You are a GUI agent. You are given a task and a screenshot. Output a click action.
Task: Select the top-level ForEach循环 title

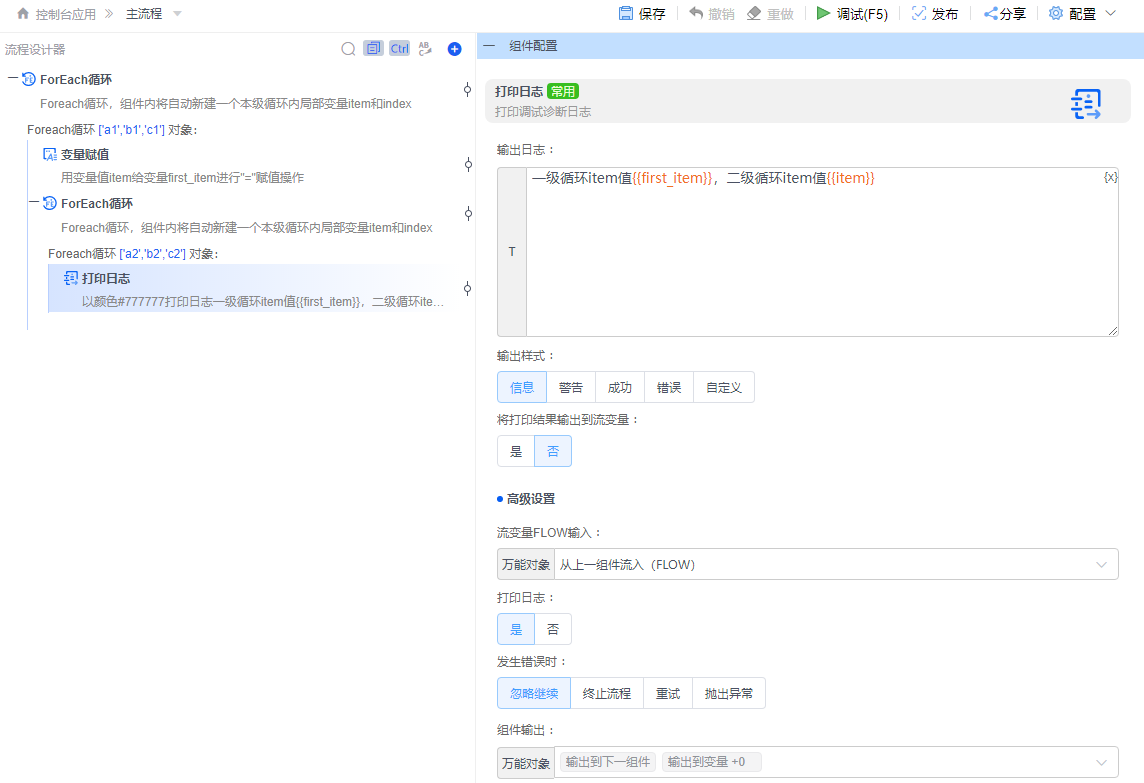(x=76, y=80)
